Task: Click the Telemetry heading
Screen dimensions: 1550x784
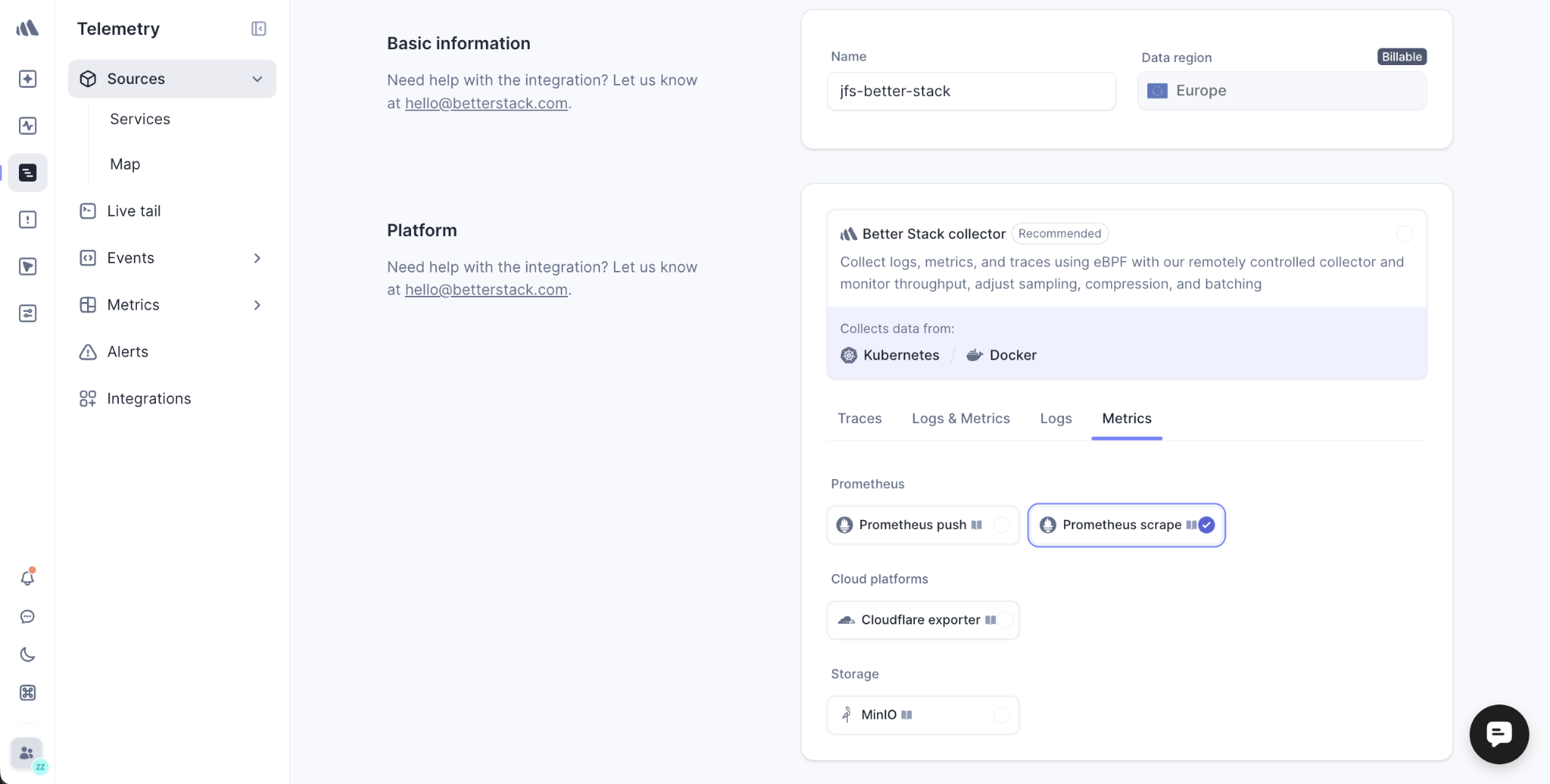Action: pyautogui.click(x=118, y=29)
